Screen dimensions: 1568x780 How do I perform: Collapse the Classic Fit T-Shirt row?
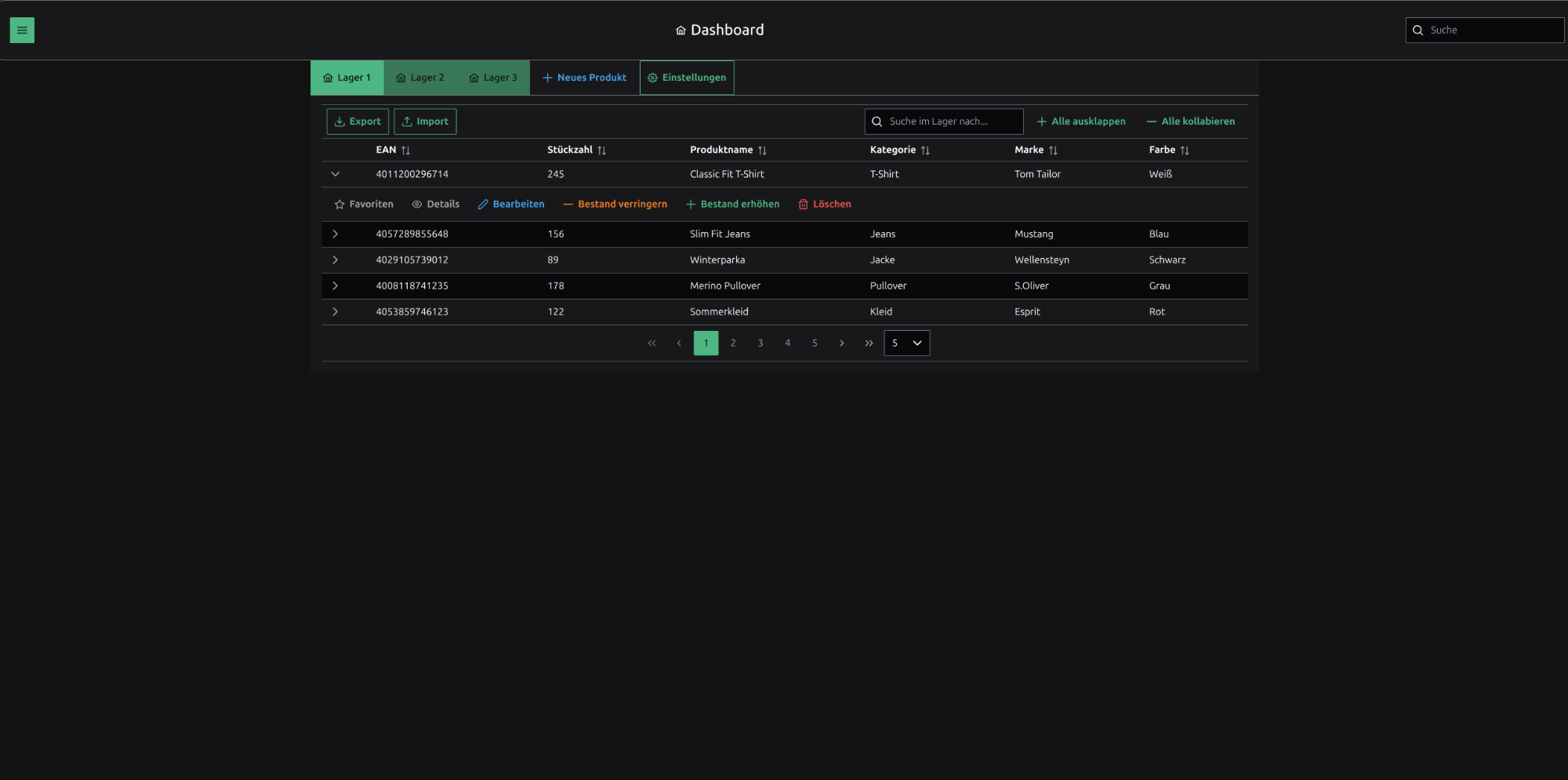(335, 174)
